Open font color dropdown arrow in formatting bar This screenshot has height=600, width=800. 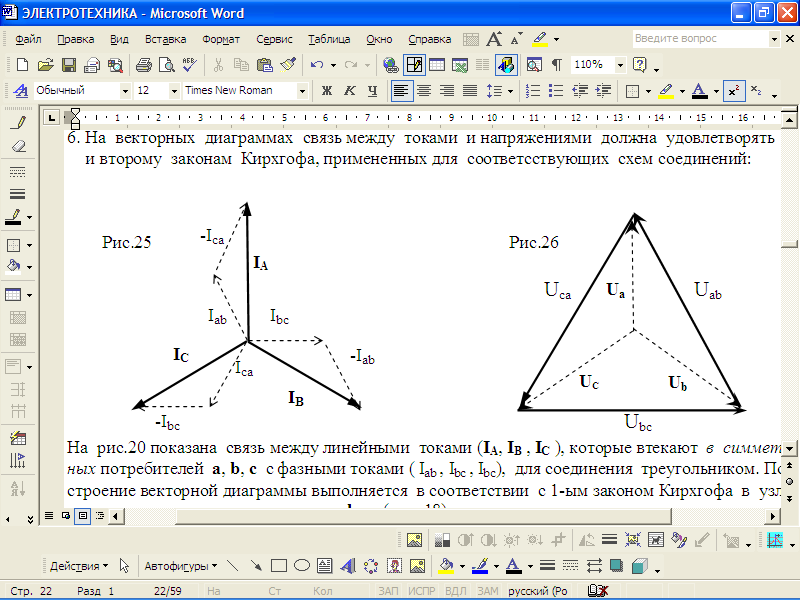coord(716,91)
